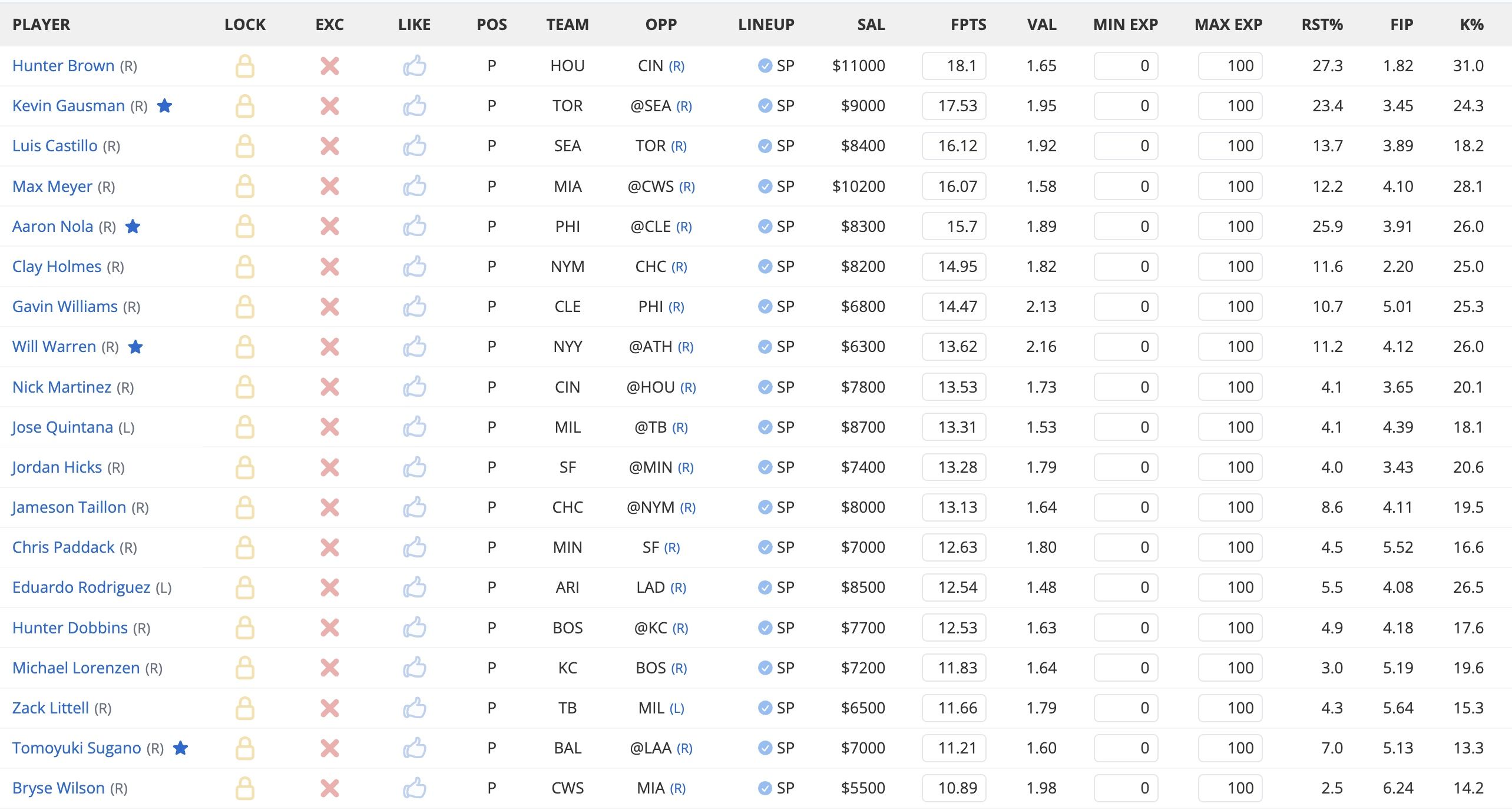
Task: Lock Michael Lorenzen padlock icon
Action: [x=245, y=668]
